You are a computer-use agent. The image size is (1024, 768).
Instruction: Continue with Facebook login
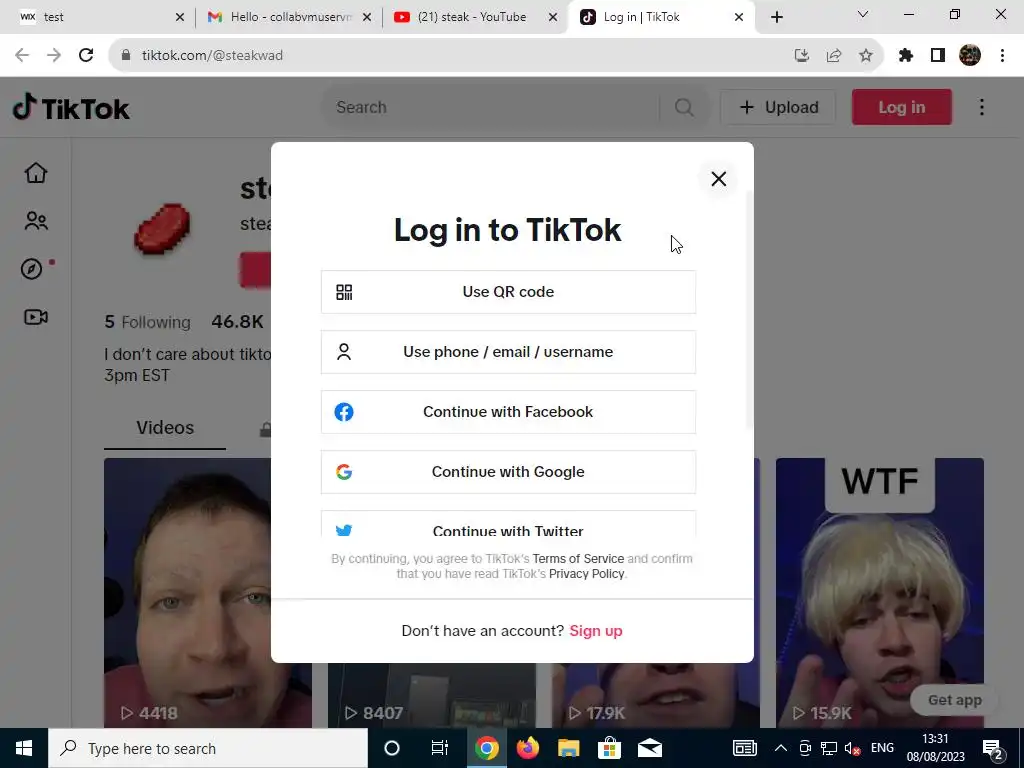(508, 412)
